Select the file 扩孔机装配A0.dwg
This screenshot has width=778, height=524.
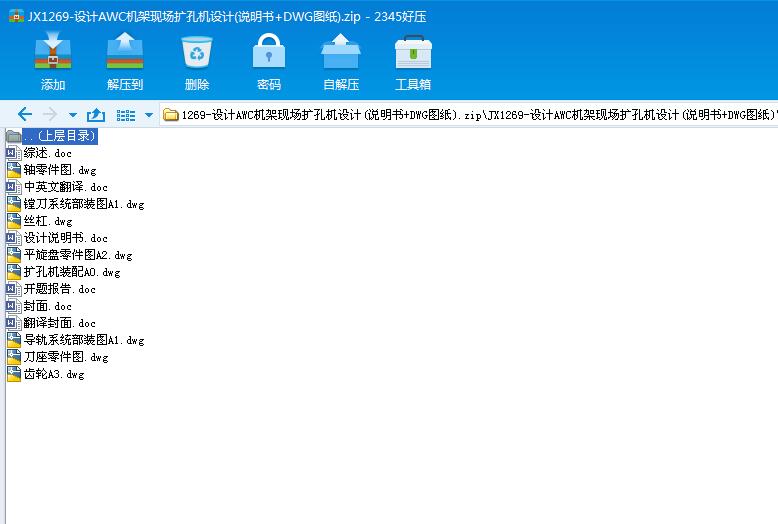[72, 271]
